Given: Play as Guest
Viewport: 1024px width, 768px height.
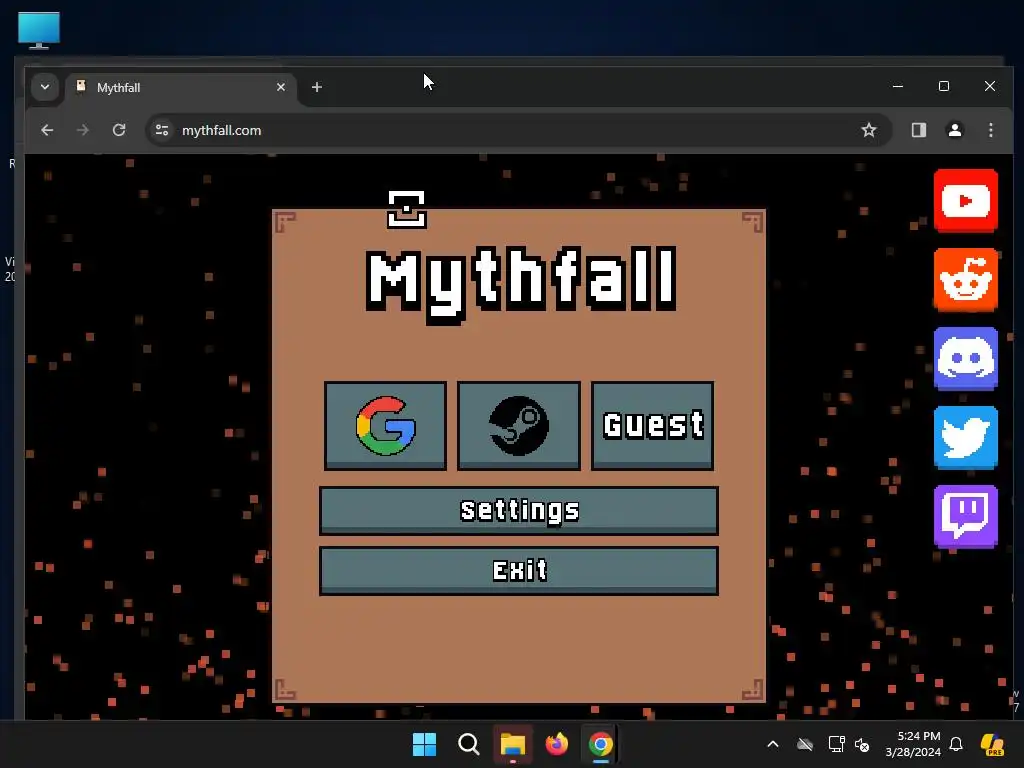Looking at the screenshot, I should coord(652,426).
